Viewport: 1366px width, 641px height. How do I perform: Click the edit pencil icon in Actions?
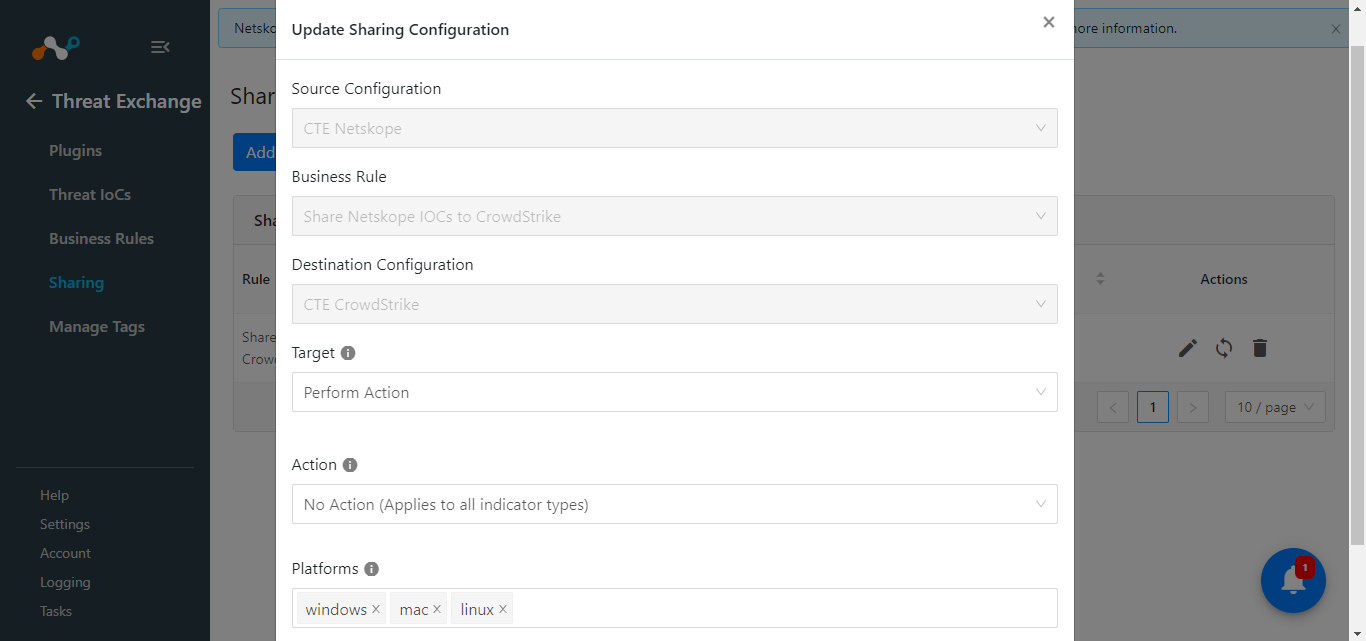[1188, 348]
